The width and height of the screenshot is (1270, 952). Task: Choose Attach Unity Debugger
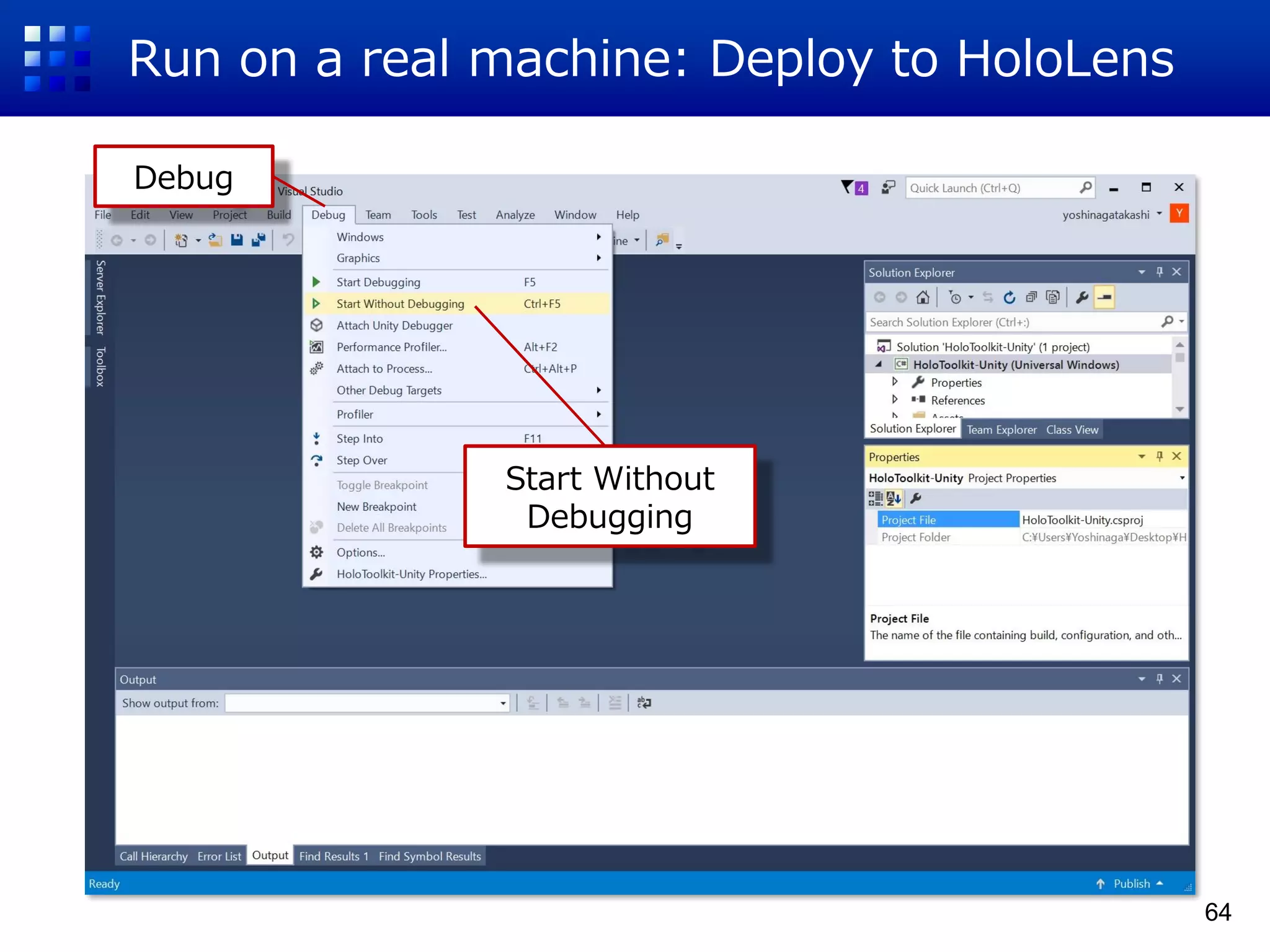pos(457,325)
